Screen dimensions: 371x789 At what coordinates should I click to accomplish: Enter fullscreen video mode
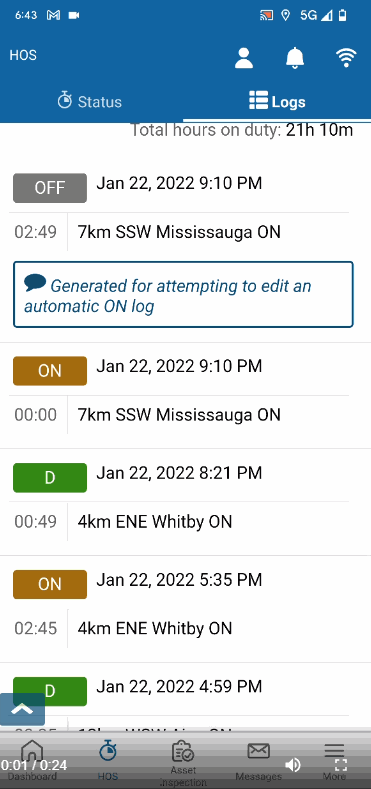[x=341, y=765]
